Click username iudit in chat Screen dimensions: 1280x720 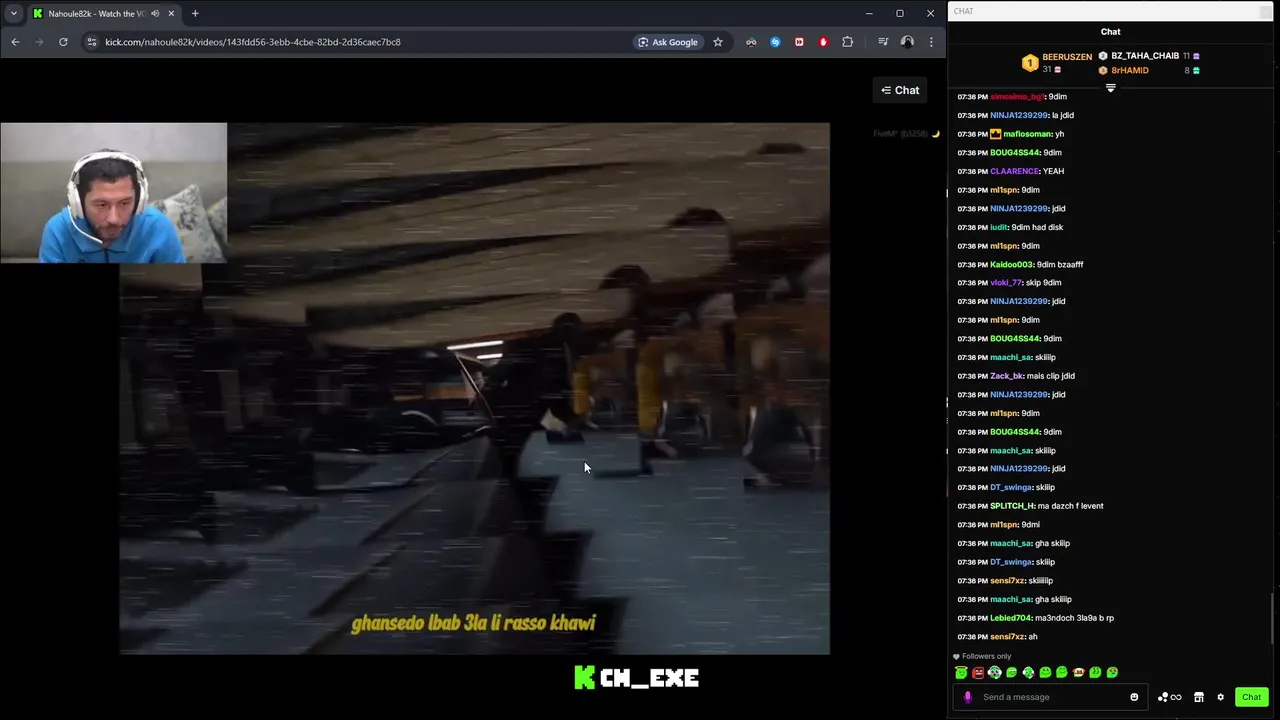999,227
